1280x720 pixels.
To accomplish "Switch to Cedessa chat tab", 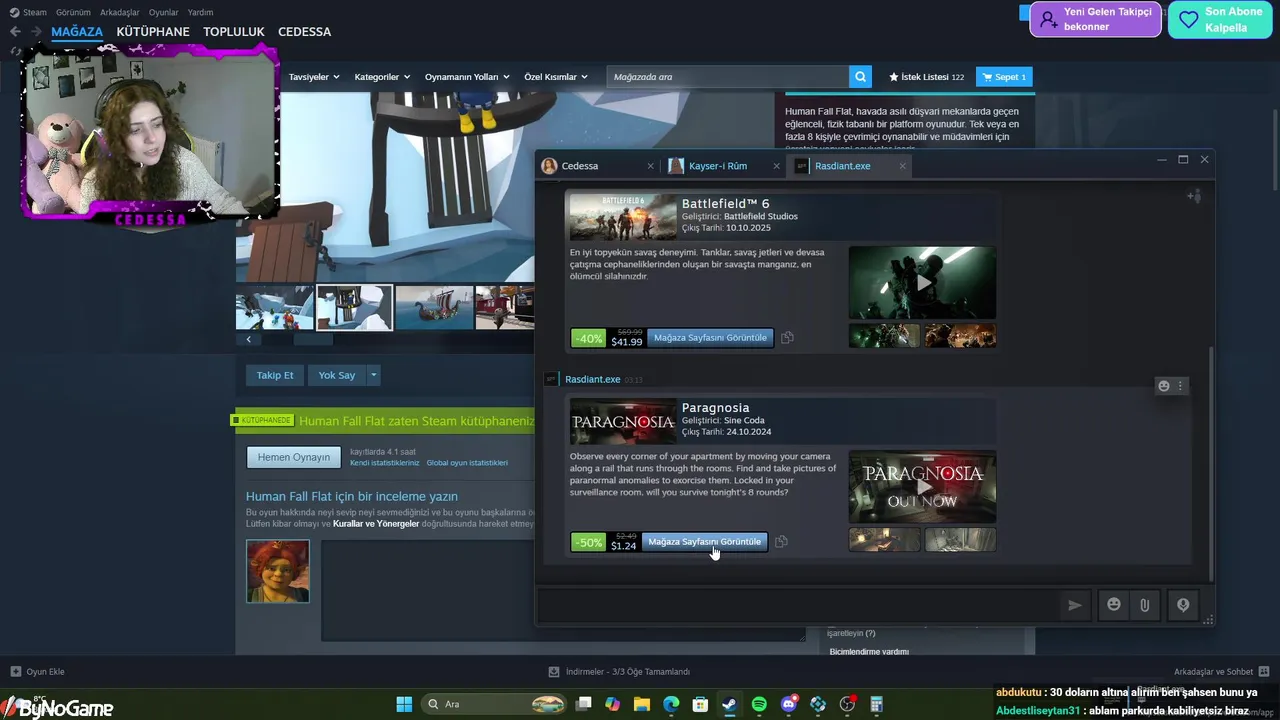I will (x=580, y=166).
